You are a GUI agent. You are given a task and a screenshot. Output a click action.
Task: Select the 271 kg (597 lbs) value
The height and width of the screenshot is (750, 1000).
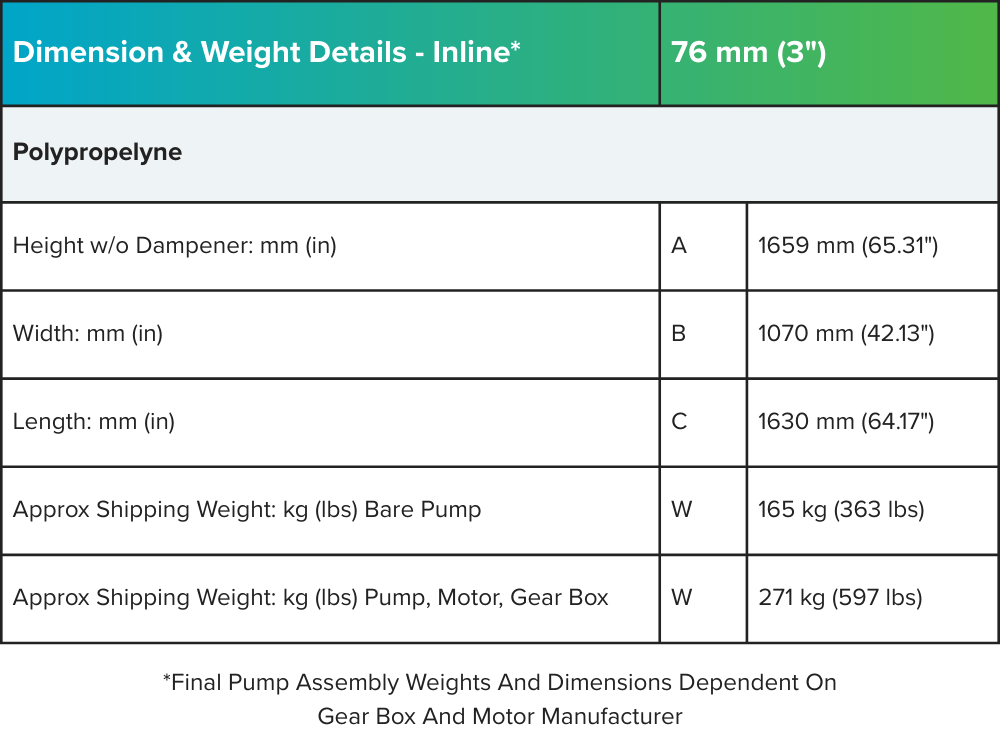(x=840, y=598)
